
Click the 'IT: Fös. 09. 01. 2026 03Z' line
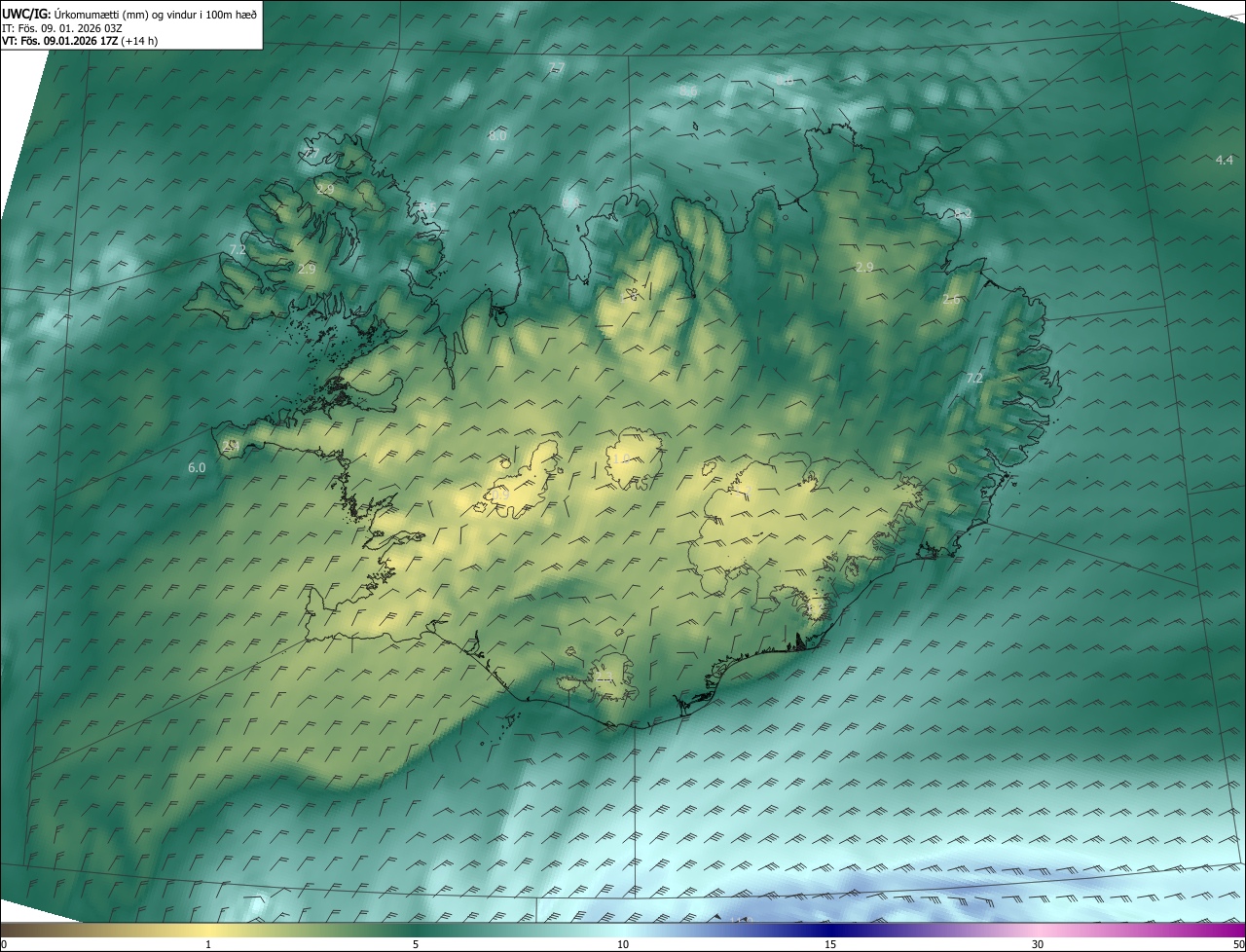click(62, 28)
